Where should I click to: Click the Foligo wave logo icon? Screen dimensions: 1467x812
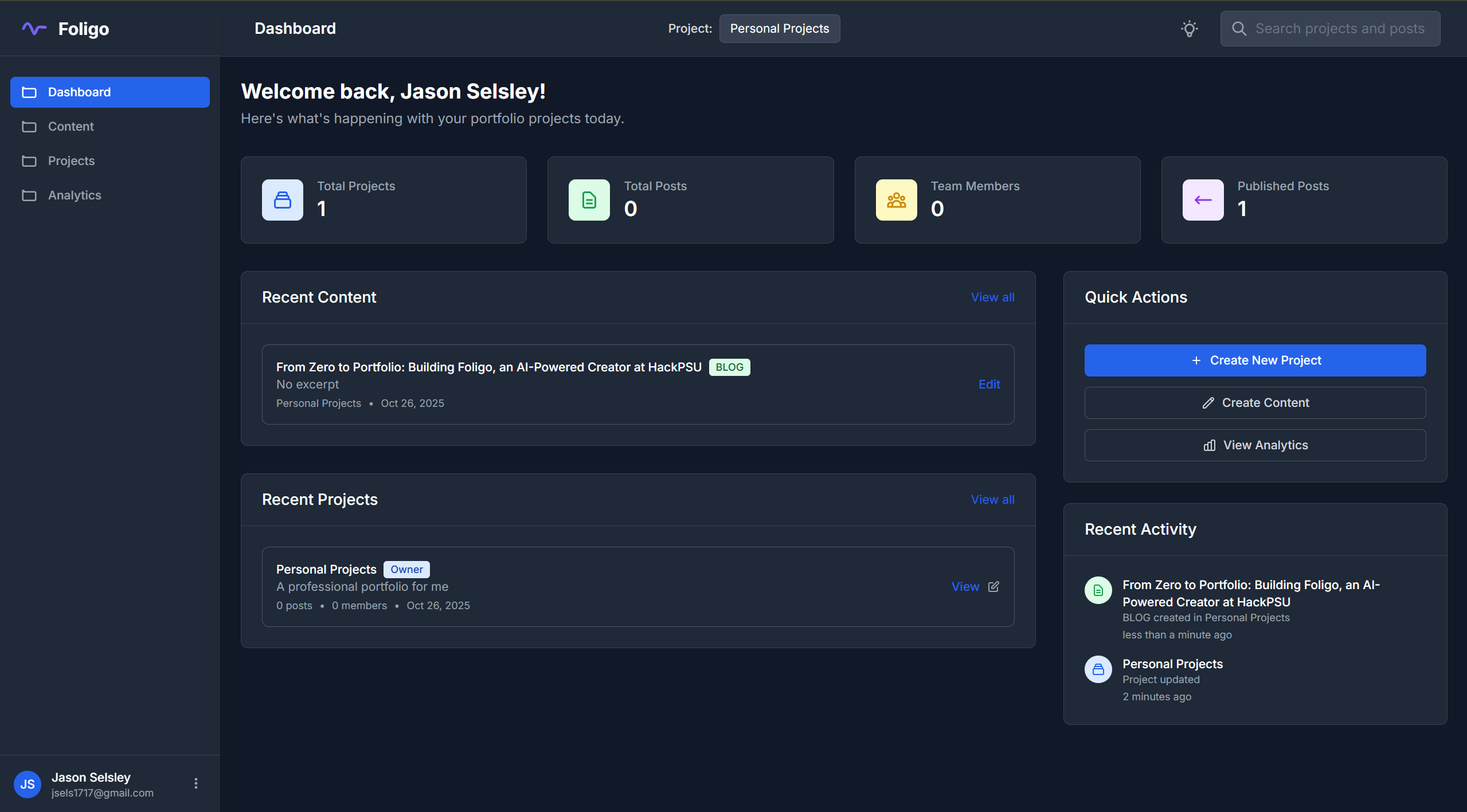click(x=34, y=29)
